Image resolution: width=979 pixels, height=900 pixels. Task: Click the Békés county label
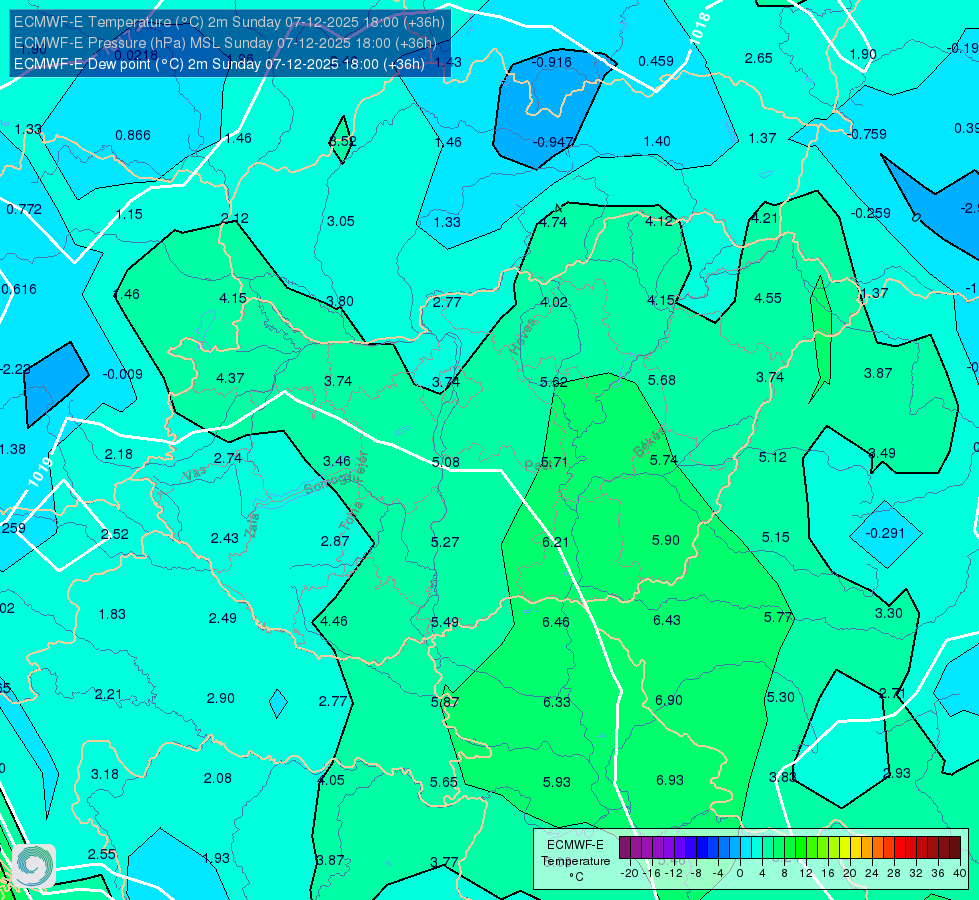649,443
